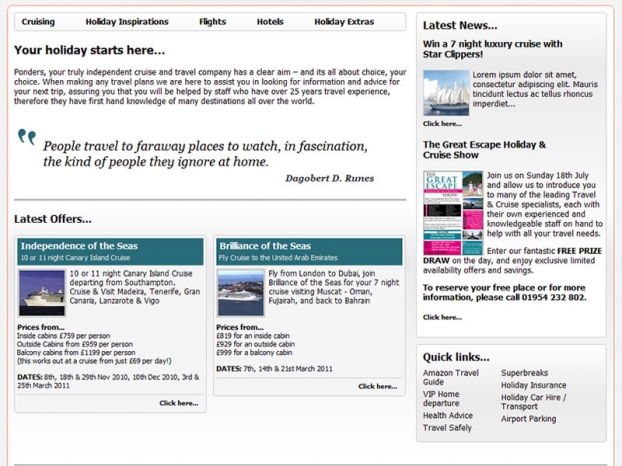Open the Holiday Insurance quick link
622x466 pixels.
pyautogui.click(x=534, y=385)
